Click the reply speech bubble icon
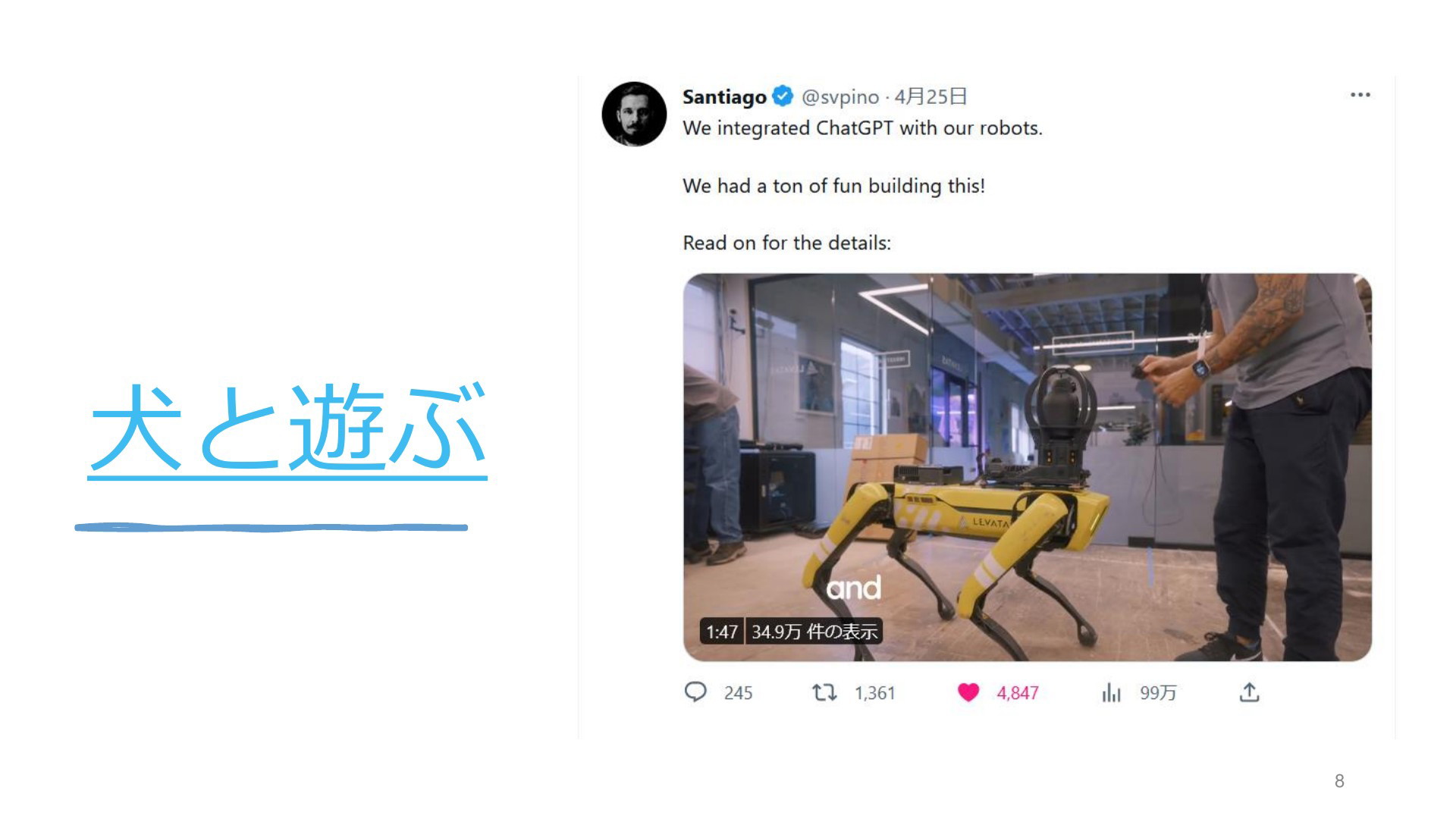Screen dimensions: 1456x819 [x=695, y=692]
